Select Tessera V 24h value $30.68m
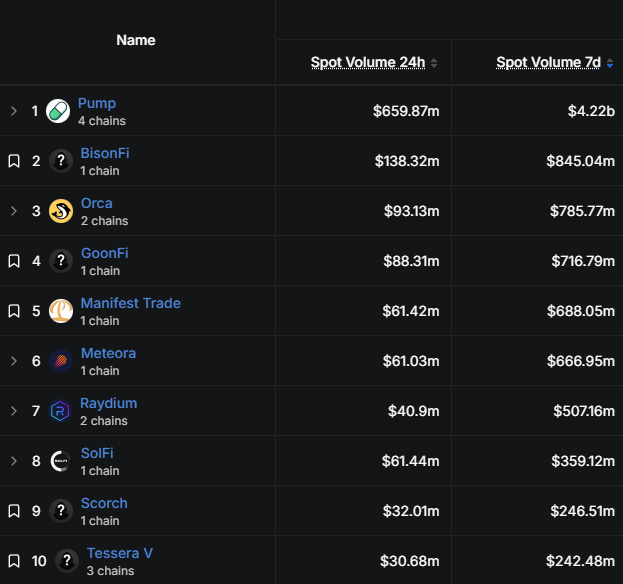The height and width of the screenshot is (584, 623). coord(410,561)
